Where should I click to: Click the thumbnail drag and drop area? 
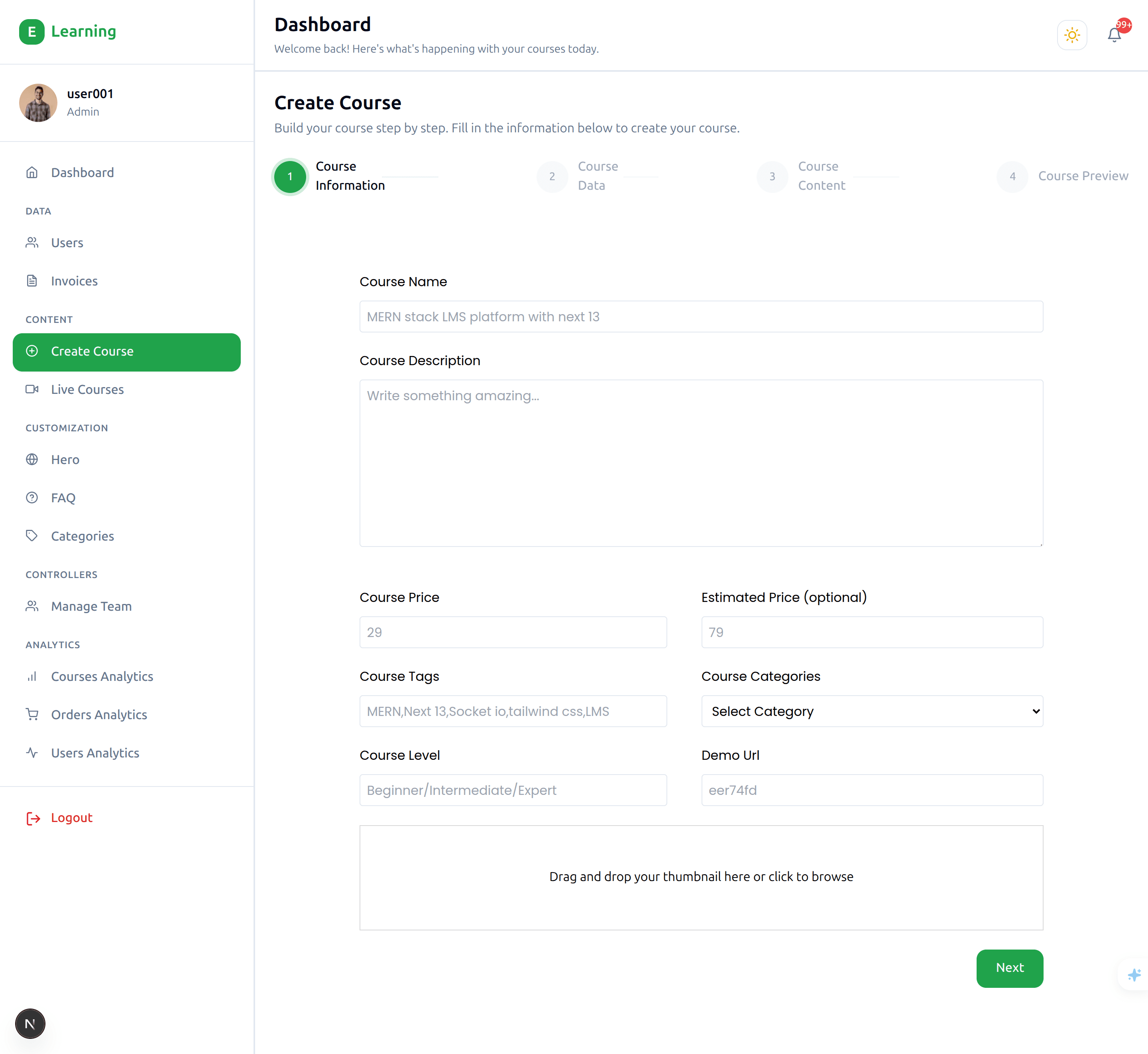[x=701, y=877]
